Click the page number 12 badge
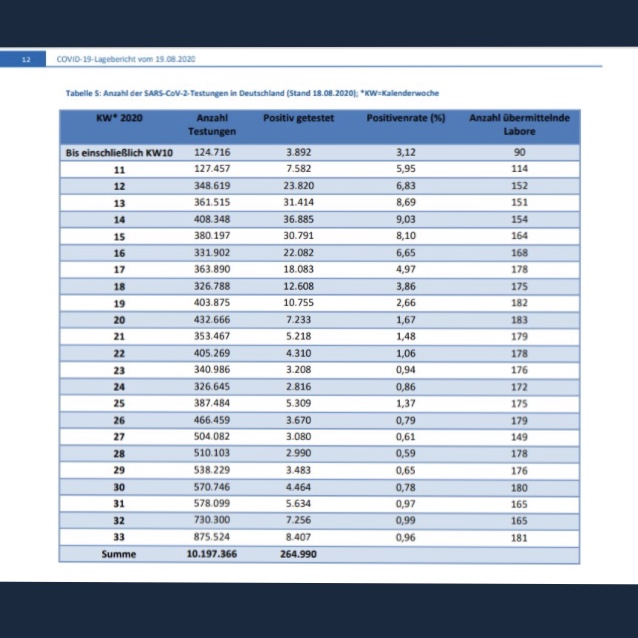638x638 pixels. point(27,59)
